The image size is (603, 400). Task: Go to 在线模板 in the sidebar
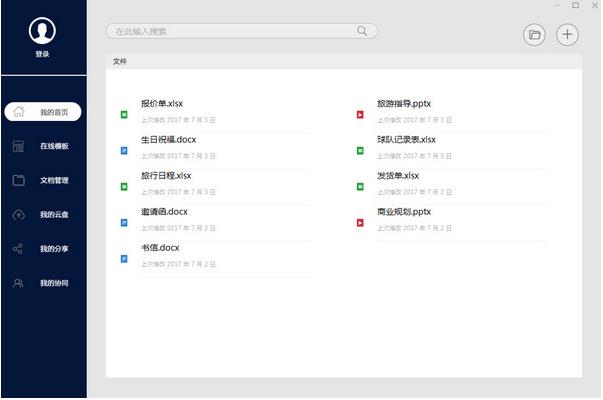(x=54, y=146)
